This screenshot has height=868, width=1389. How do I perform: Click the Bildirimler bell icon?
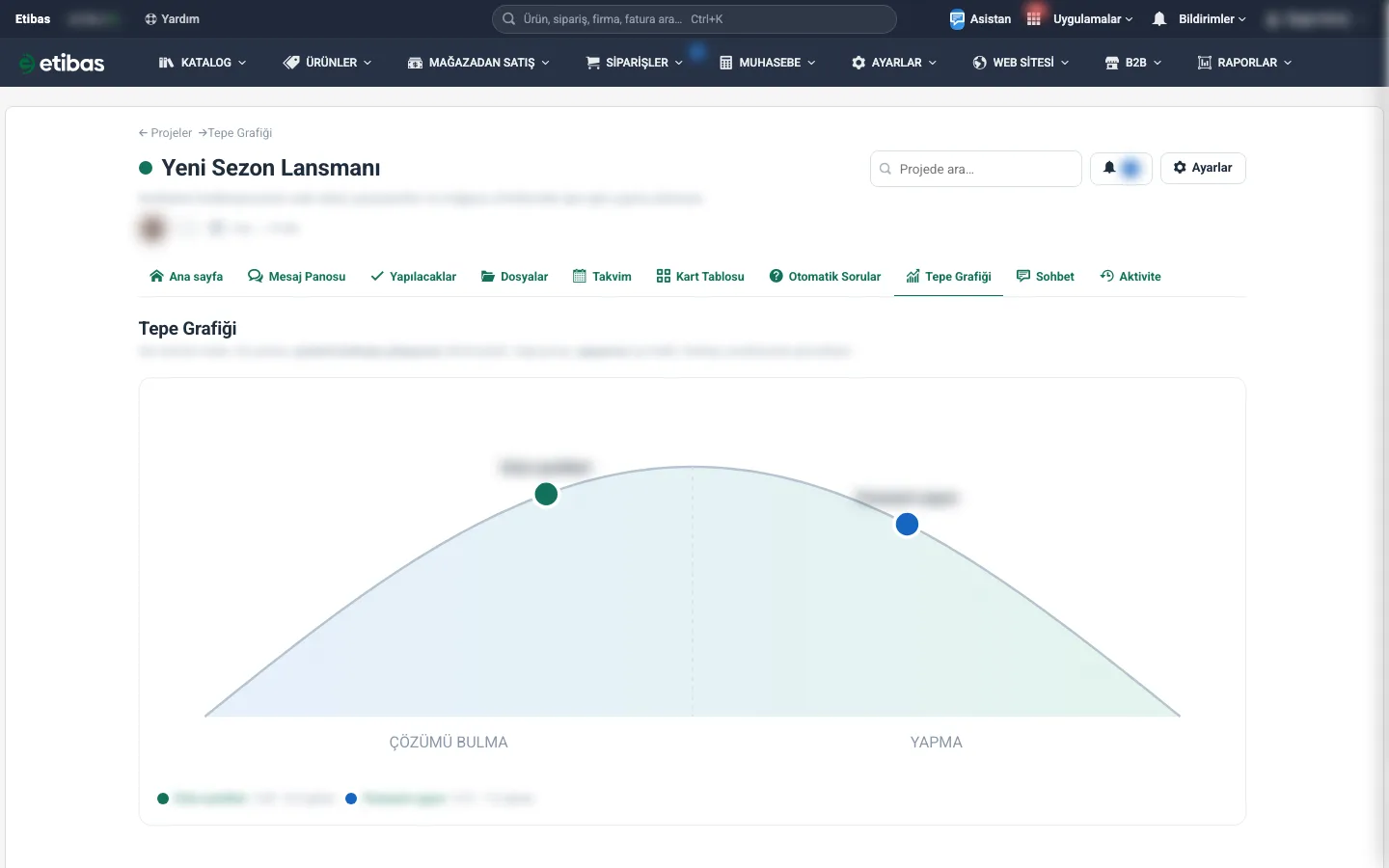pyautogui.click(x=1159, y=19)
